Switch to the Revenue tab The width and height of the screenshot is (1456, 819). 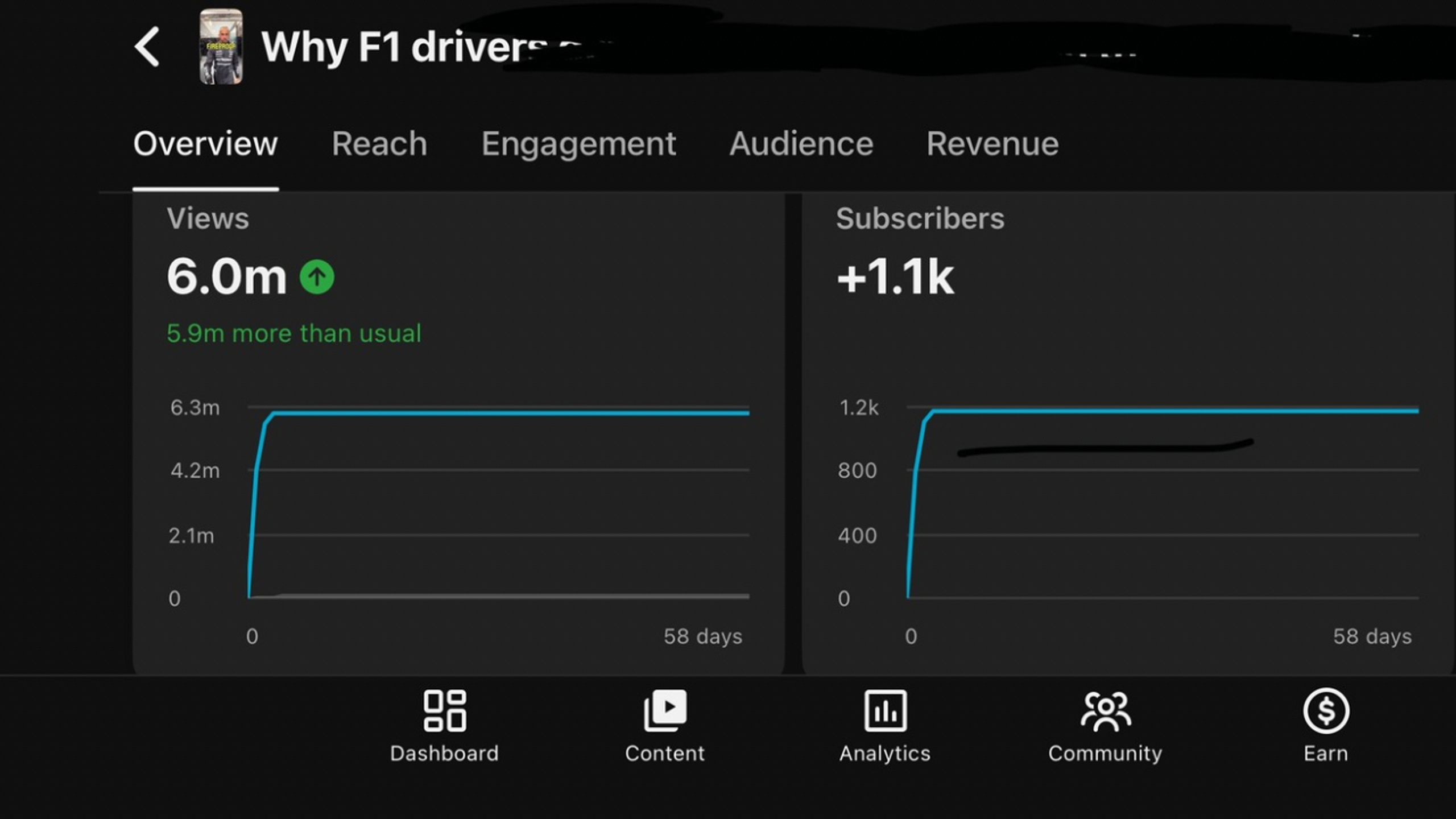[992, 143]
